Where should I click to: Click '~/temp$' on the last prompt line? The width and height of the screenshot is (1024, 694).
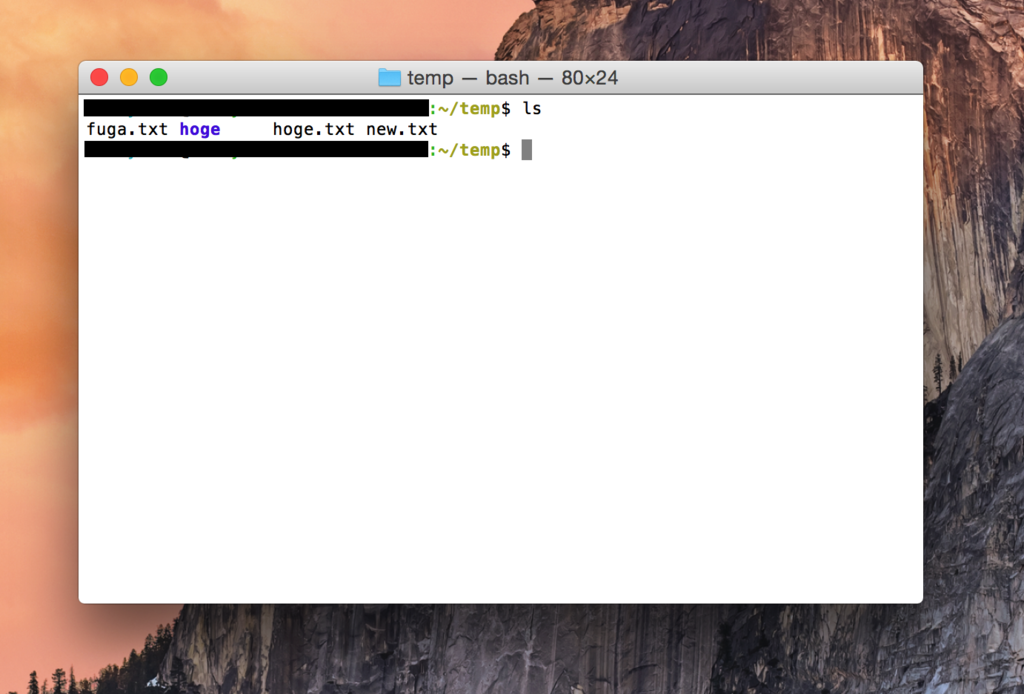[474, 150]
